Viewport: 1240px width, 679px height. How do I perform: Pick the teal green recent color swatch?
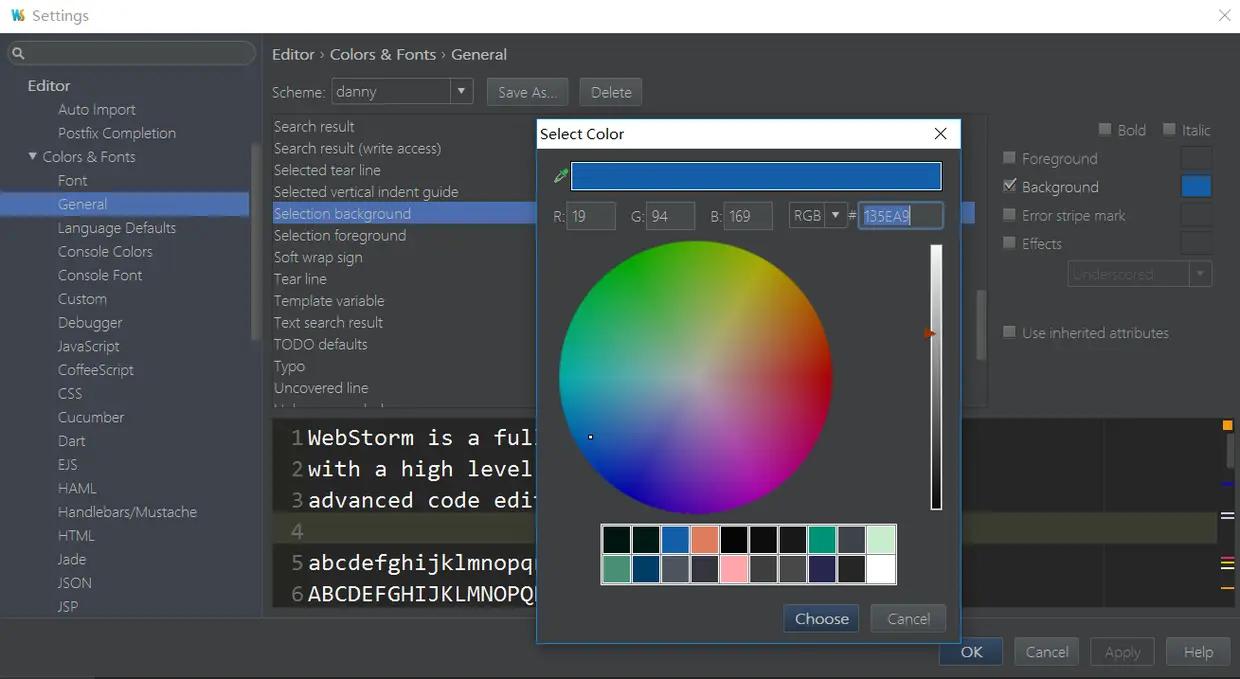click(x=822, y=540)
